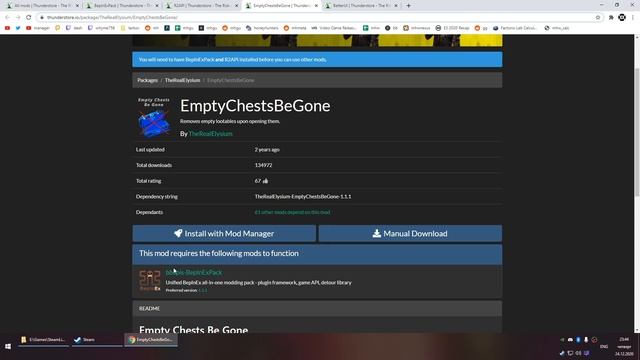Screen dimensions: 640x360
Task: Open the 'dash' Twitch bookmark
Action: [74, 28]
